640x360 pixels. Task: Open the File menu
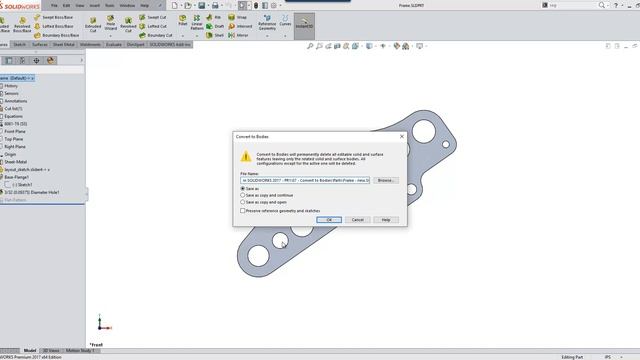[x=54, y=6]
